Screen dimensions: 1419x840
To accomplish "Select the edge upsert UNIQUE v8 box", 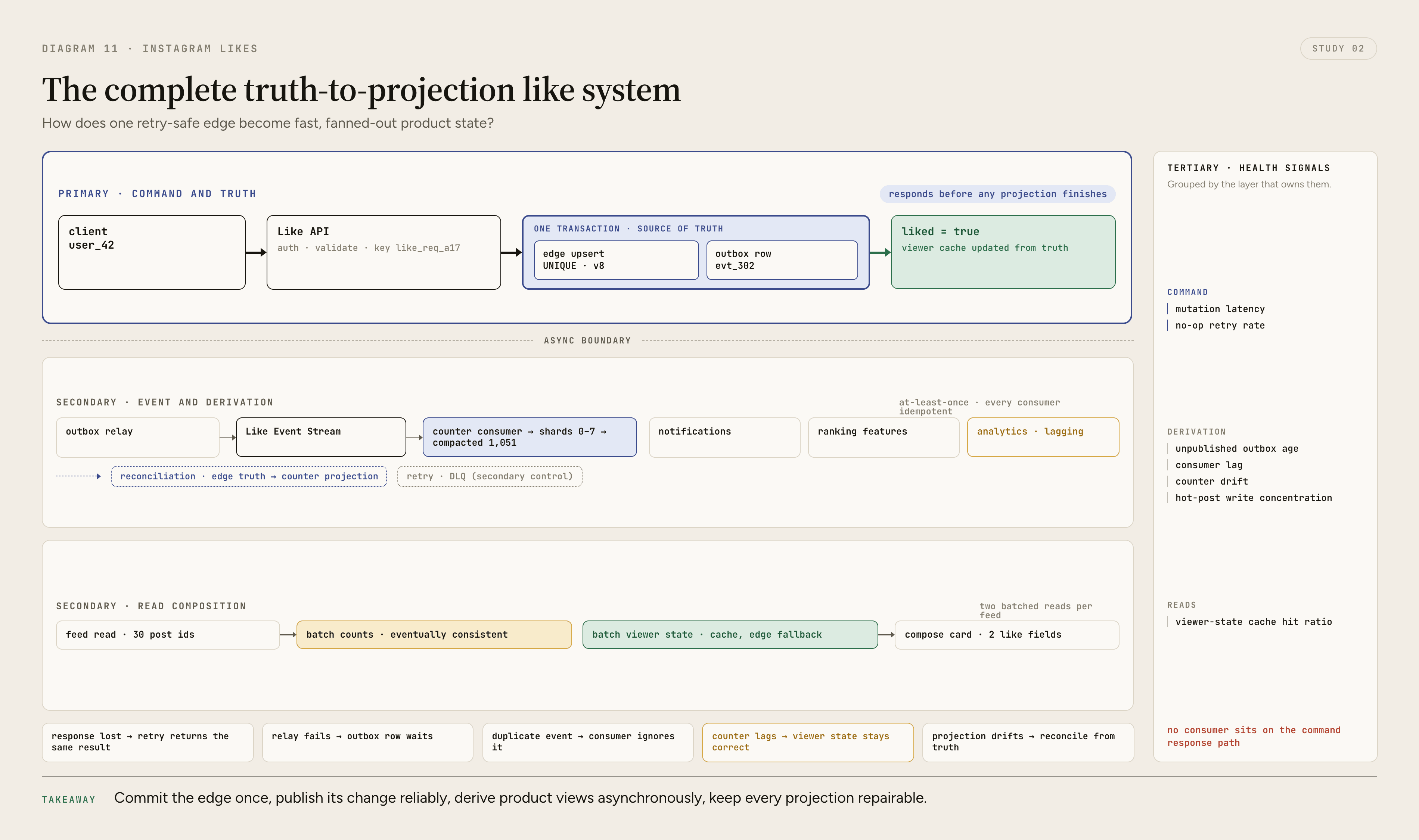I will [616, 260].
